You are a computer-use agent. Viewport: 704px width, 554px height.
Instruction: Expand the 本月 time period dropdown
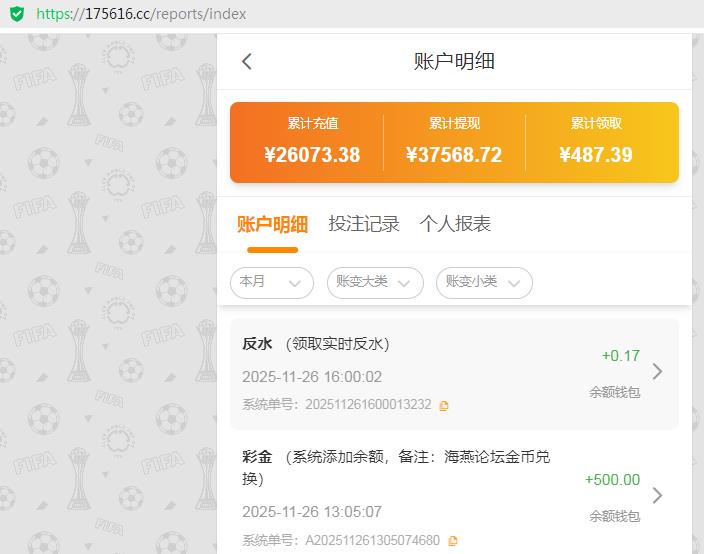(271, 283)
